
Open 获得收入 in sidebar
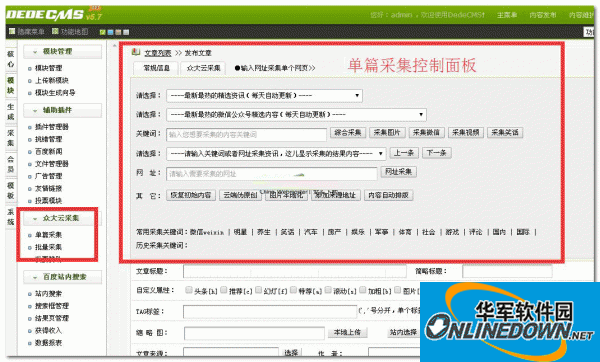coord(49,331)
